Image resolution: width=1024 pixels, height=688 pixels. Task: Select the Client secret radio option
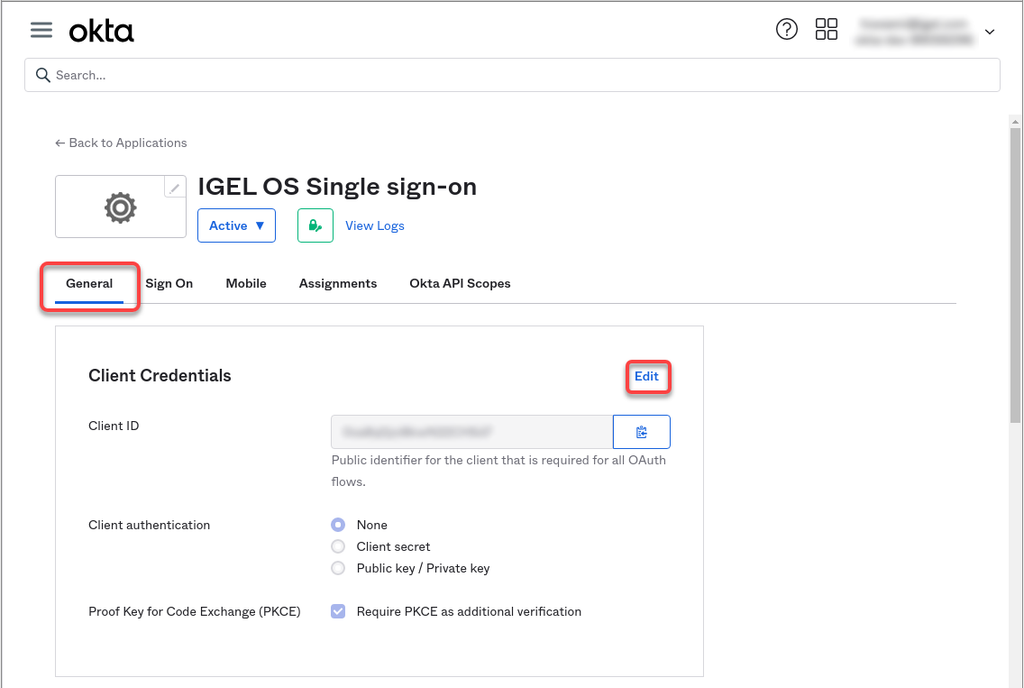tap(338, 547)
